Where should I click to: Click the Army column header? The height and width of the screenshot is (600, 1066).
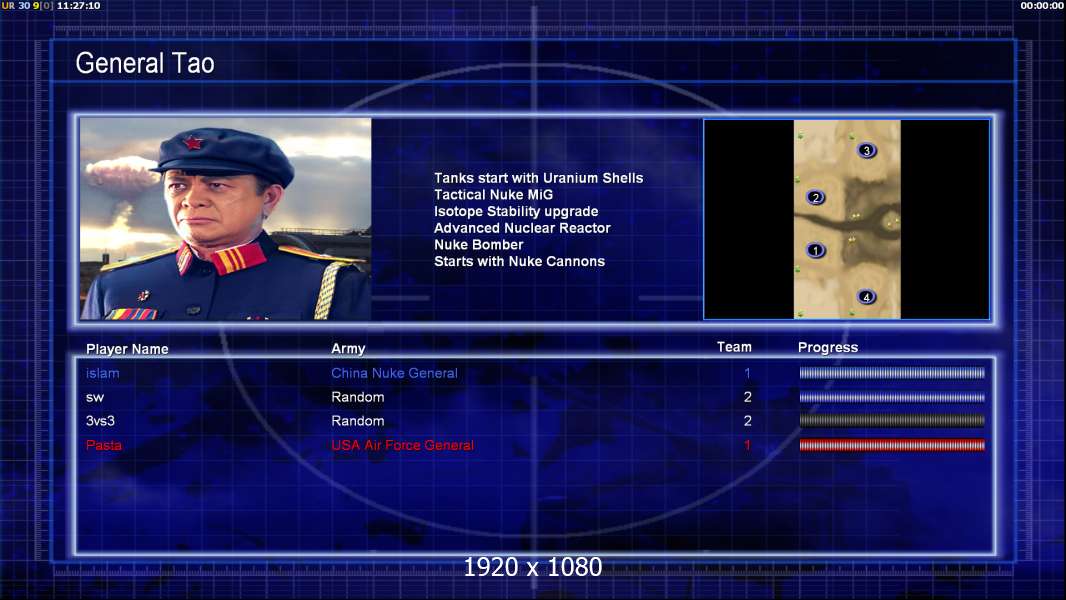point(348,348)
